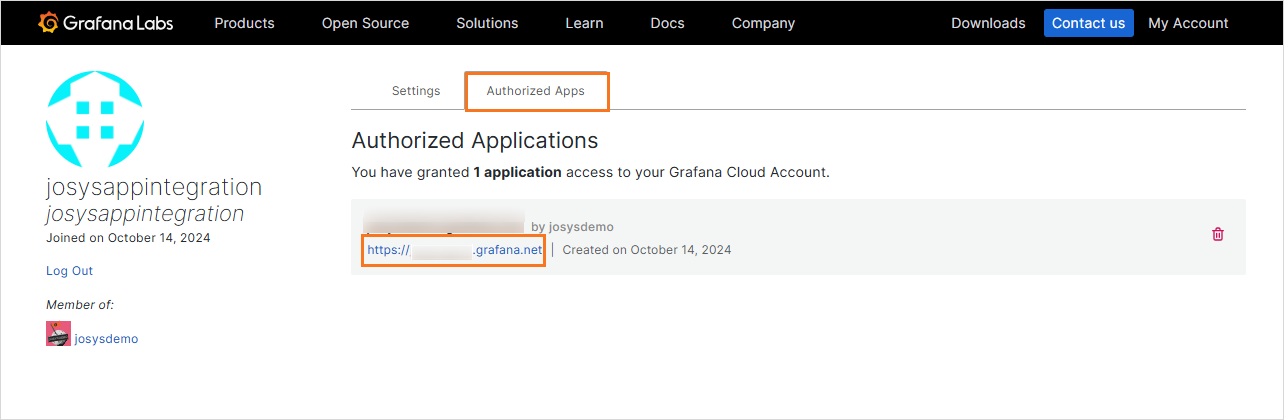Click the 'Joined on October 14, 2024' text
This screenshot has width=1284, height=420.
click(x=128, y=238)
